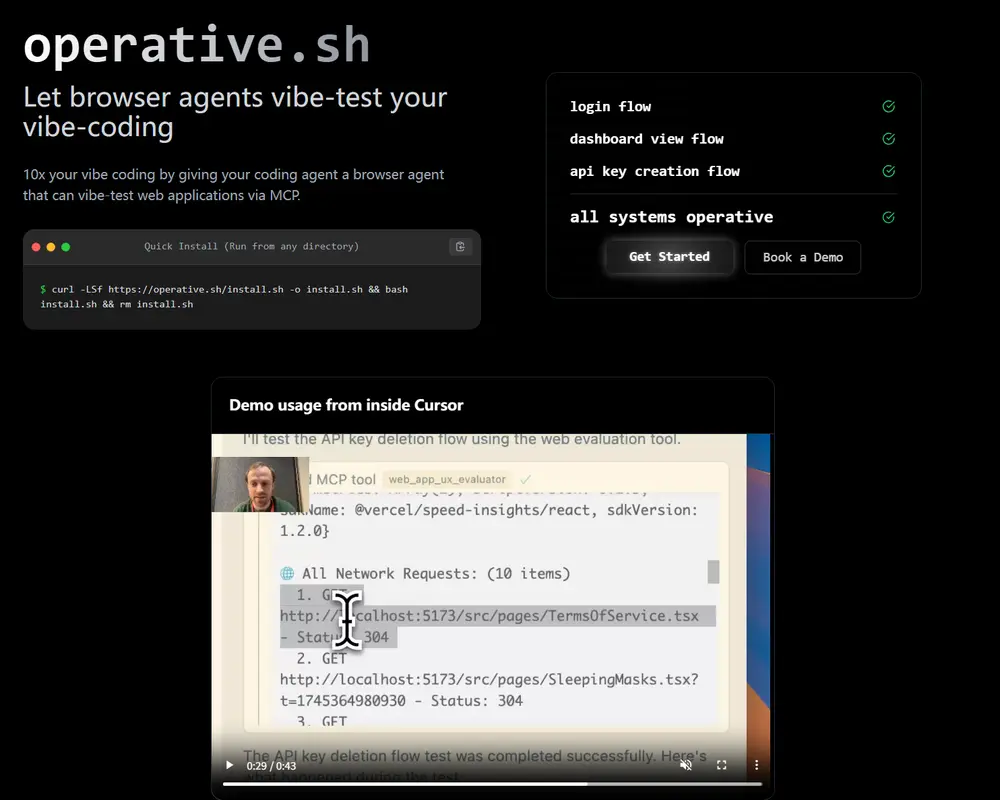This screenshot has height=800, width=1000.
Task: Toggle the dashboard view flow checkmark
Action: pyautogui.click(x=888, y=139)
